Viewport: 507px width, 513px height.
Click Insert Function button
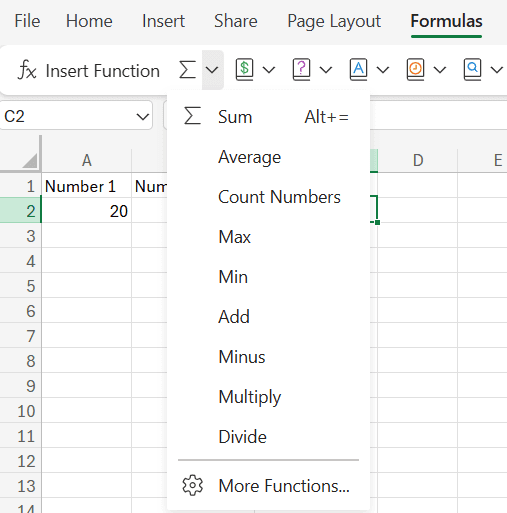tap(89, 70)
